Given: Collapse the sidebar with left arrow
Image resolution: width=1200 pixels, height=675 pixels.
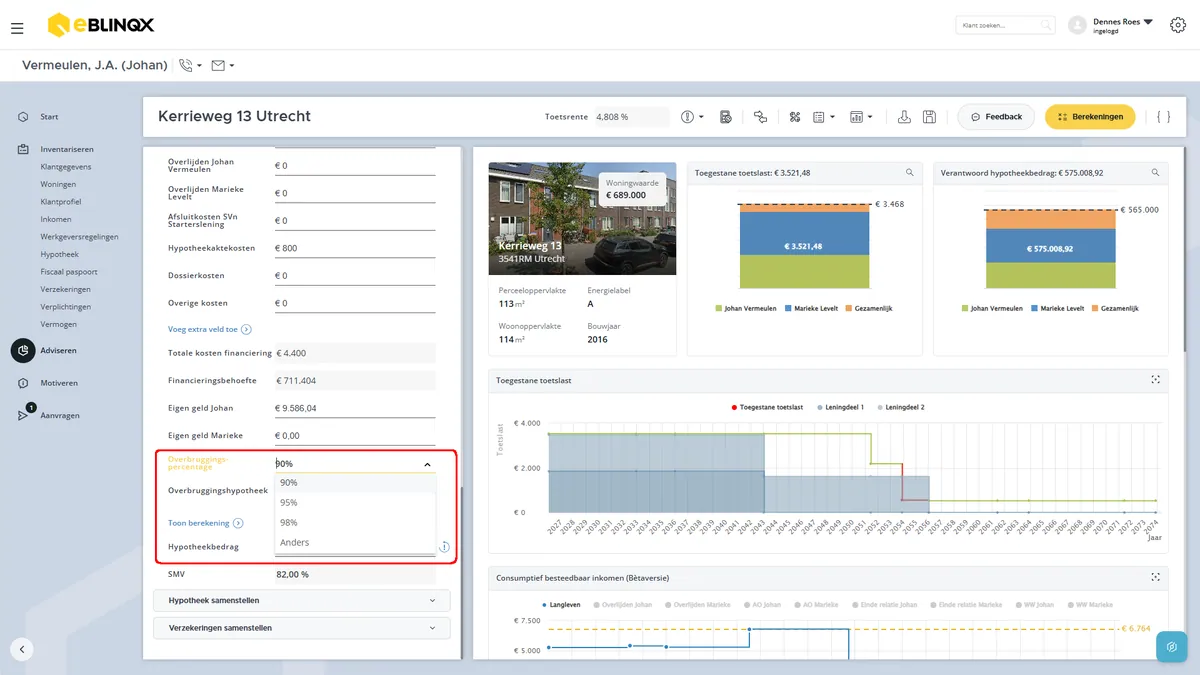Looking at the screenshot, I should (22, 649).
